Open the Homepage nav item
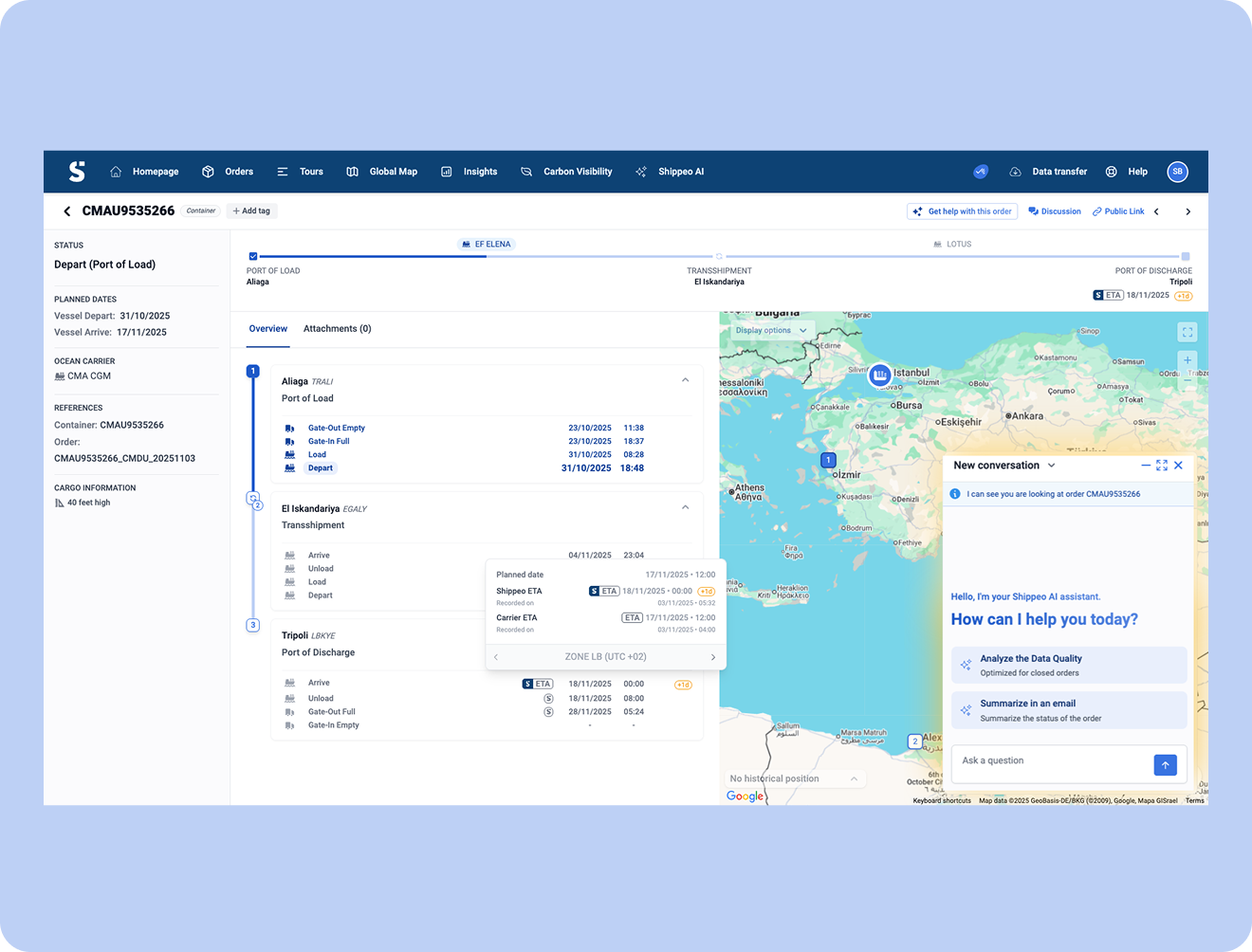 [144, 172]
